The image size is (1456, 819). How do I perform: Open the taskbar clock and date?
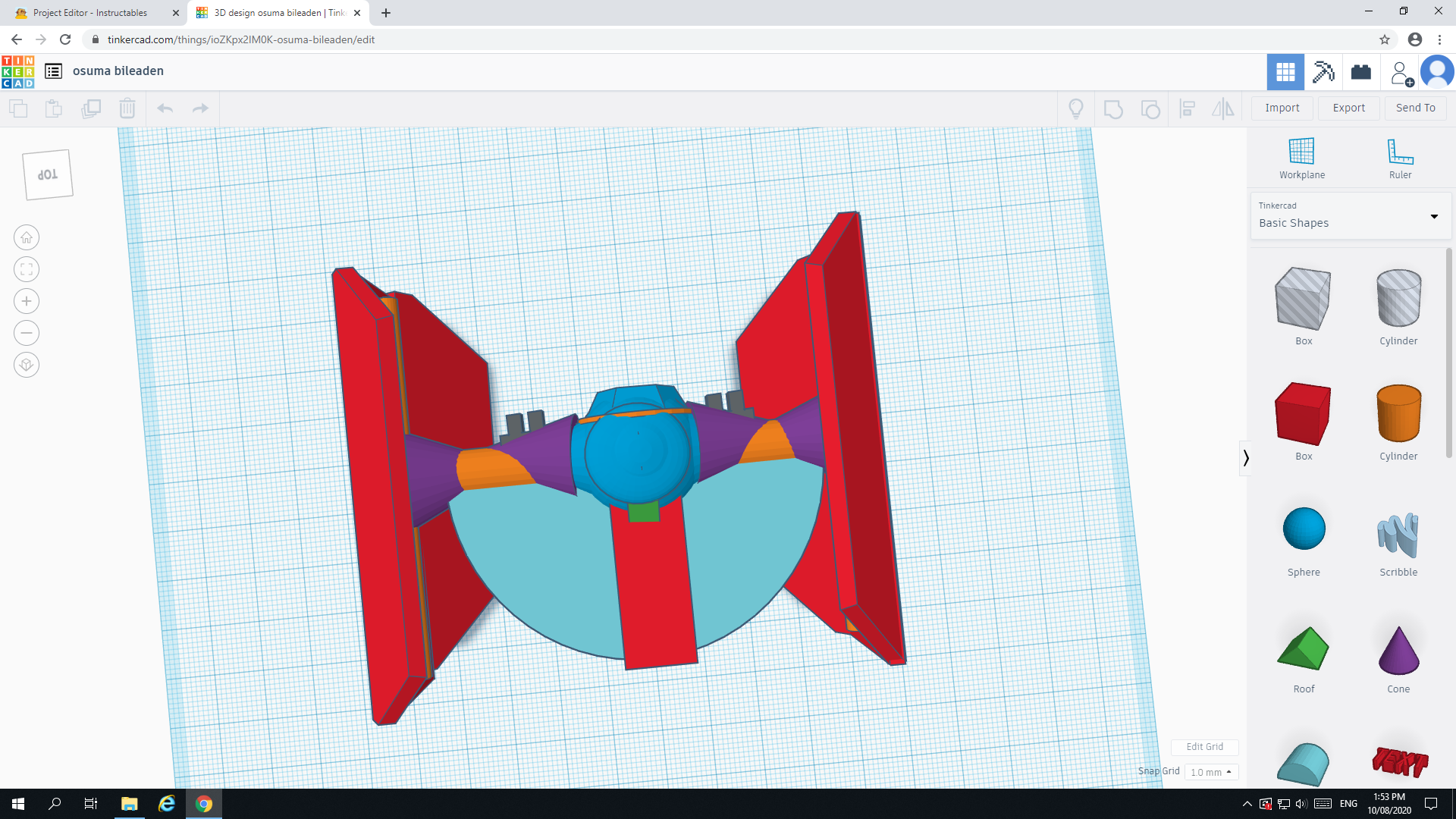coord(1389,804)
